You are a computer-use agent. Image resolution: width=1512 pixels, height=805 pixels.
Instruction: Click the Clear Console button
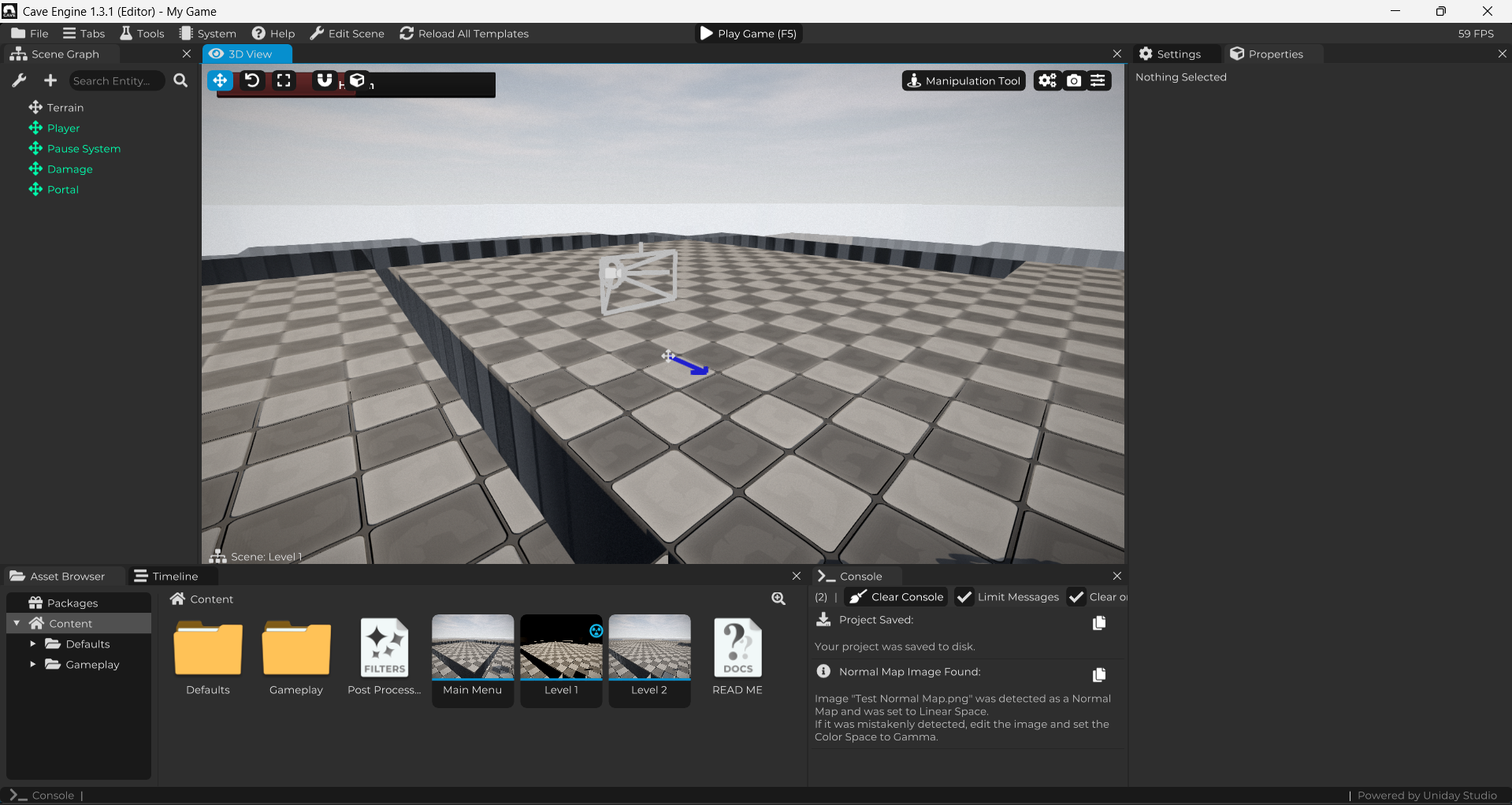pos(897,596)
